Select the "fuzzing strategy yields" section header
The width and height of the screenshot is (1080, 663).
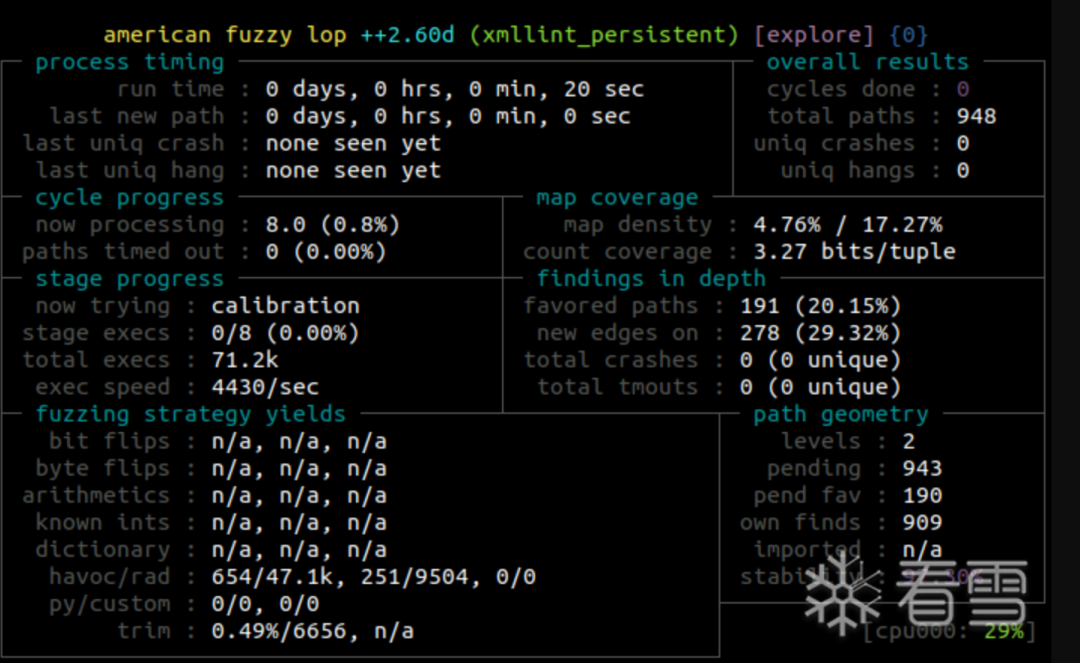(191, 414)
